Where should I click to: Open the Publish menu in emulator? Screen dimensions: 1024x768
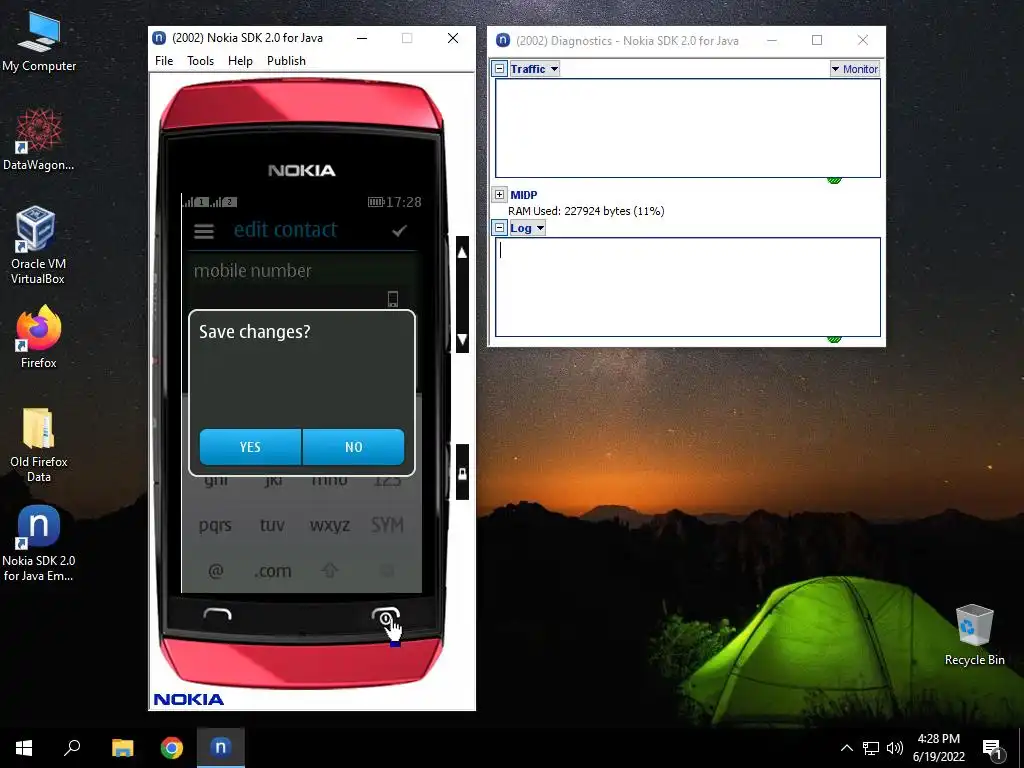point(286,61)
